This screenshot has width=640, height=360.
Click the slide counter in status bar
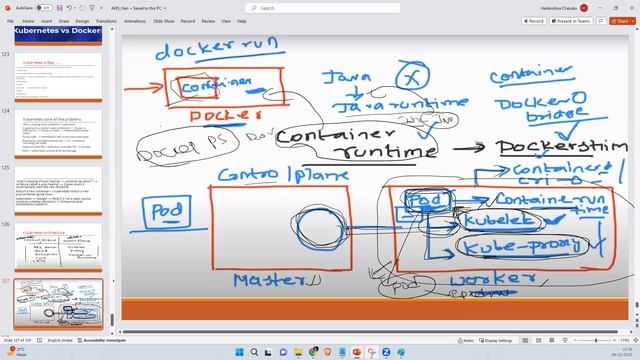click(17, 340)
